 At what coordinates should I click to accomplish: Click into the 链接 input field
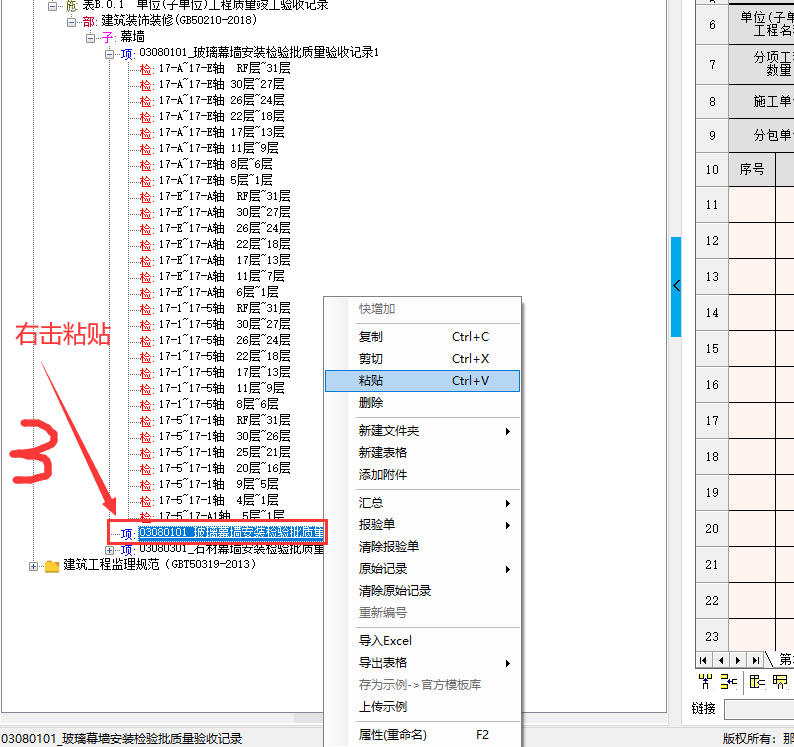click(x=759, y=709)
